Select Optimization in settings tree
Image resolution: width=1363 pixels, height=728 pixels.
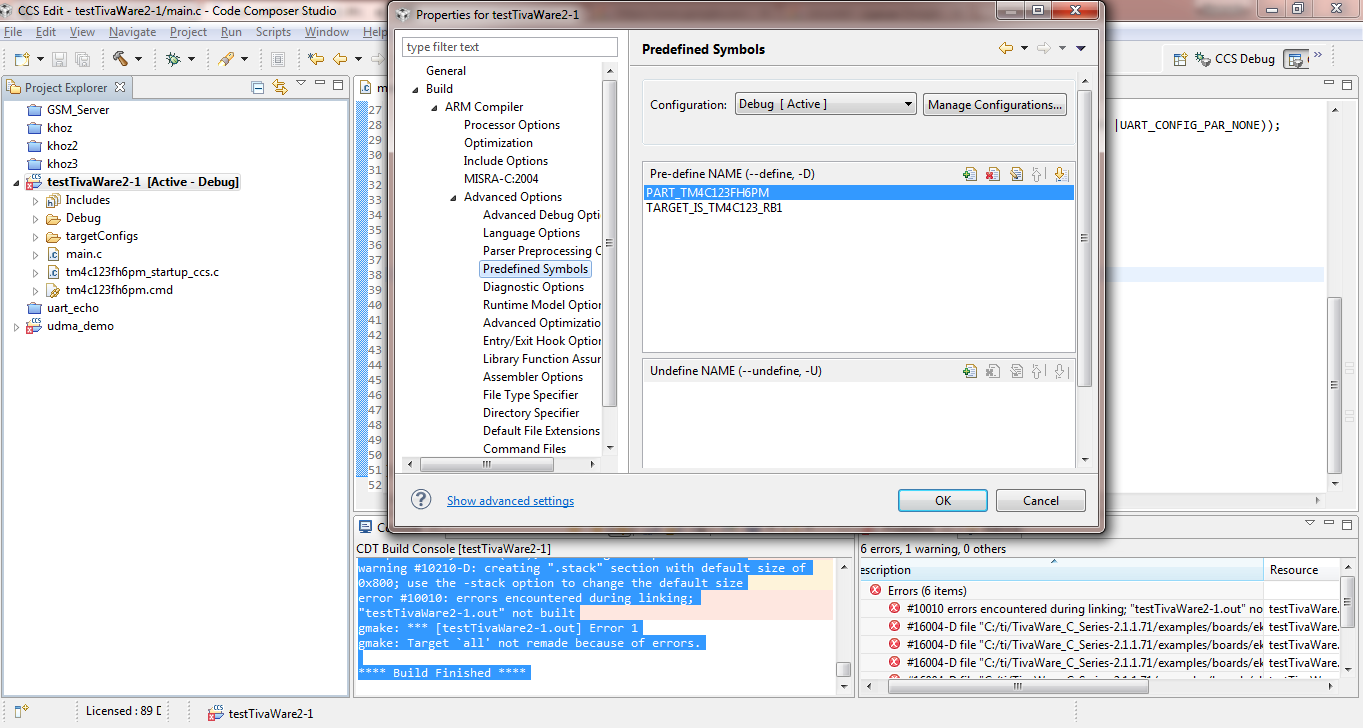498,143
